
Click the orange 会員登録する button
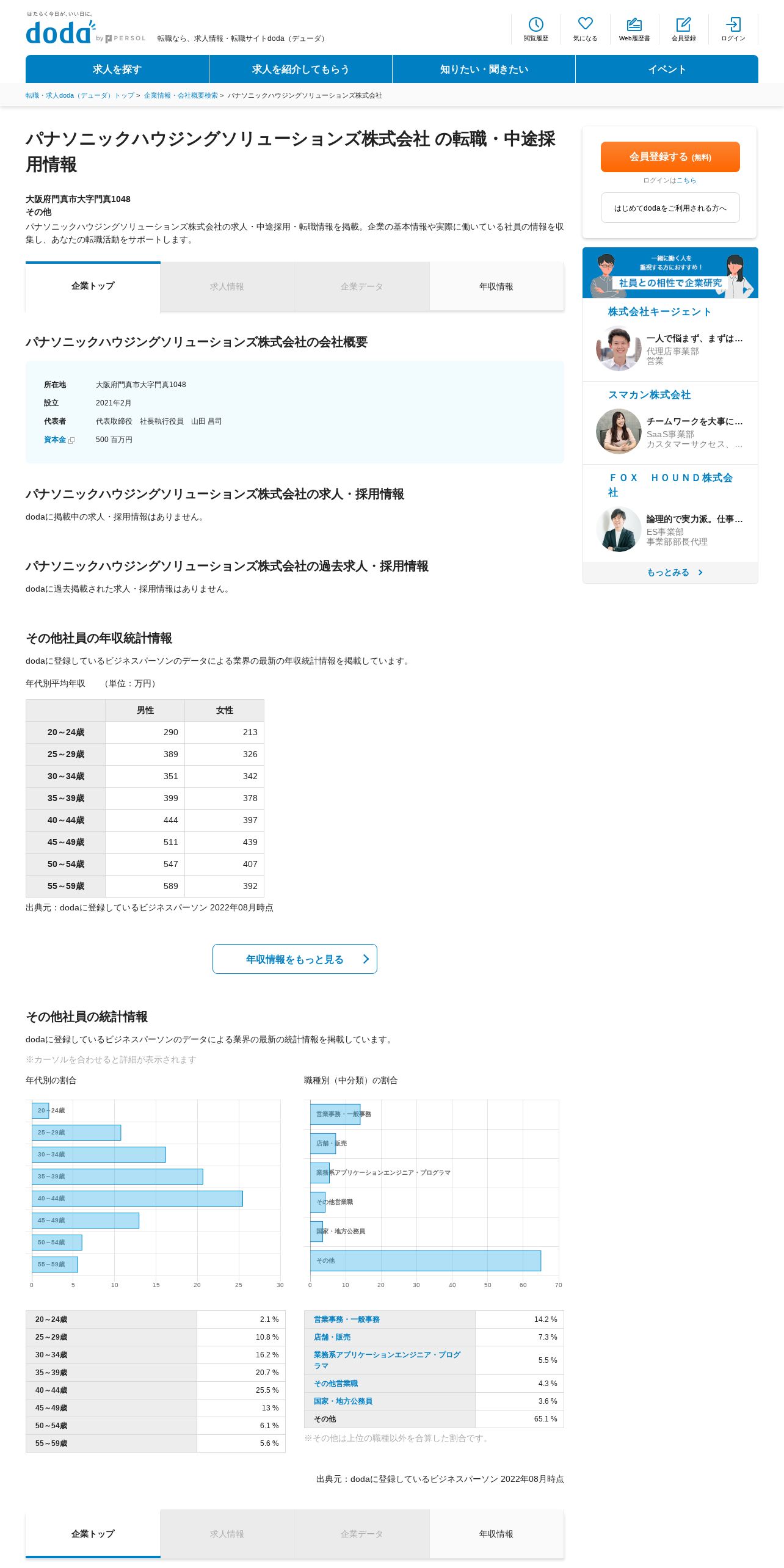coord(670,157)
